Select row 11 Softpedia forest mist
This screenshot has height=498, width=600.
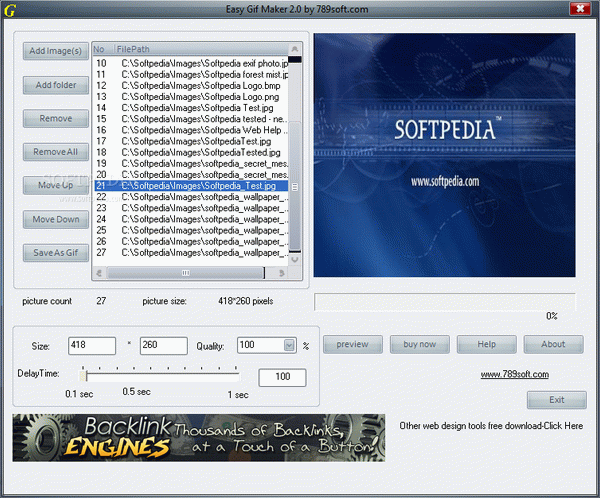pos(191,74)
